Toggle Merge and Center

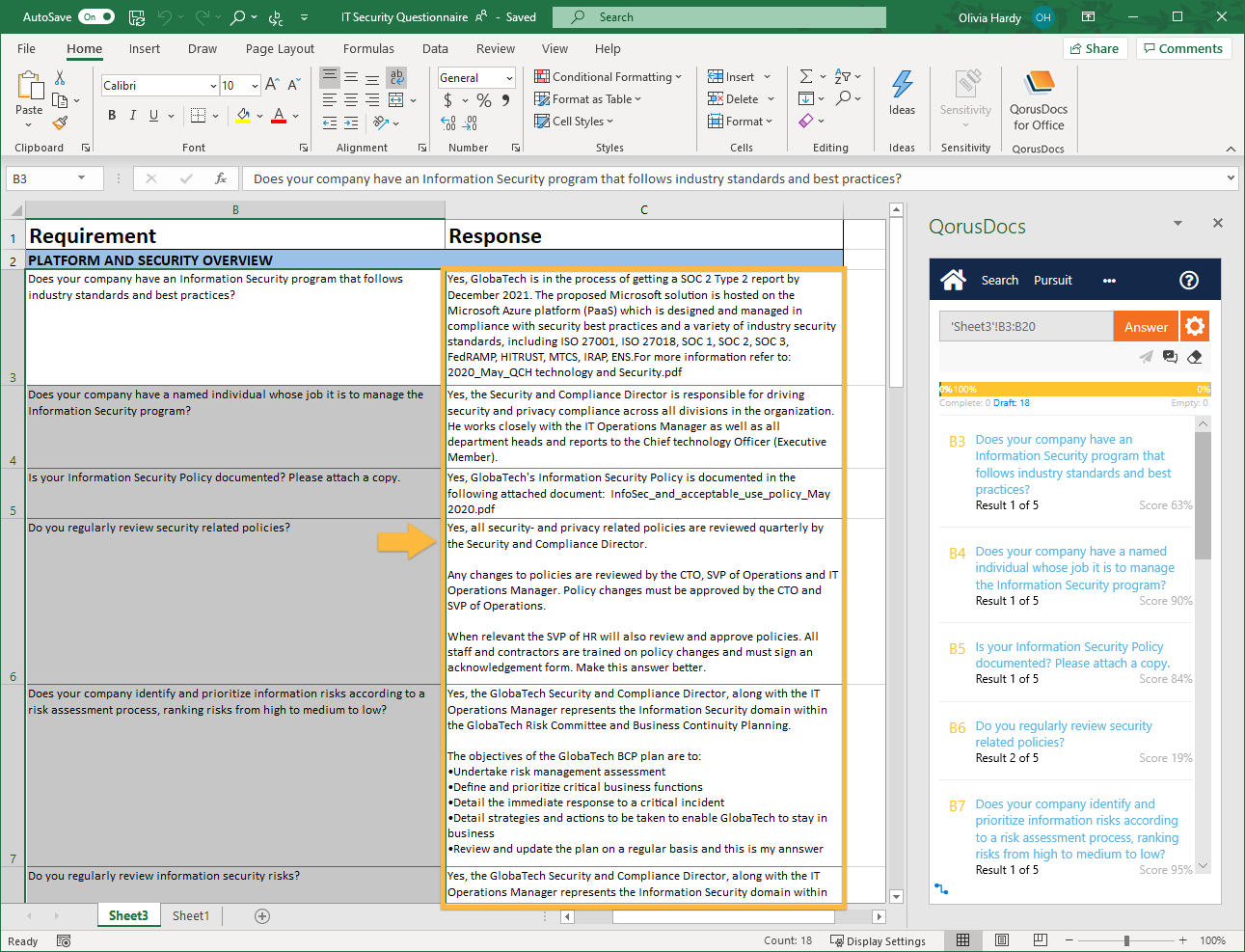tap(396, 99)
